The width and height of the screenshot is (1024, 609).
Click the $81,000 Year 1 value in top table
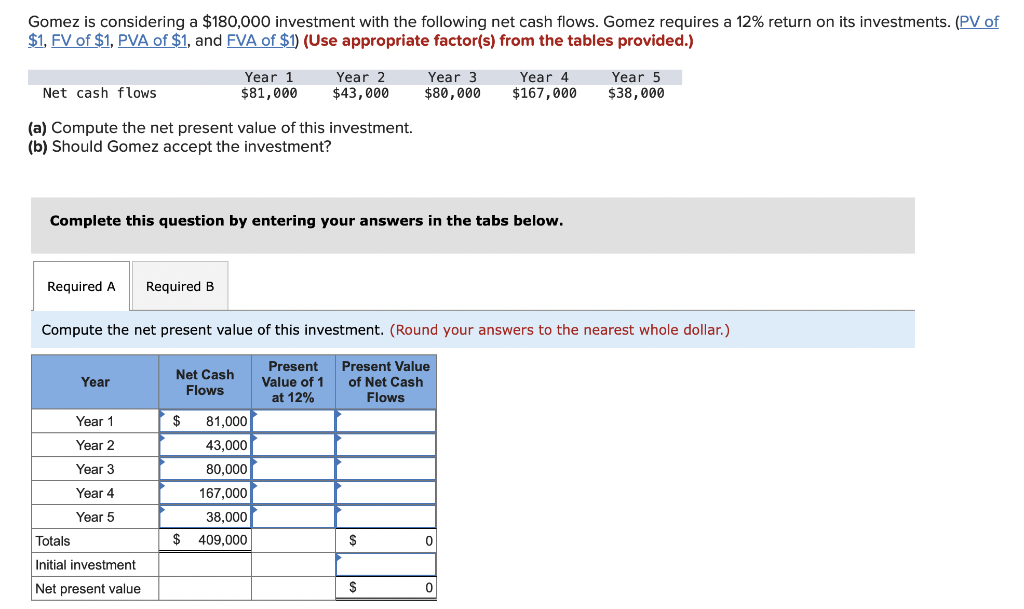(269, 93)
